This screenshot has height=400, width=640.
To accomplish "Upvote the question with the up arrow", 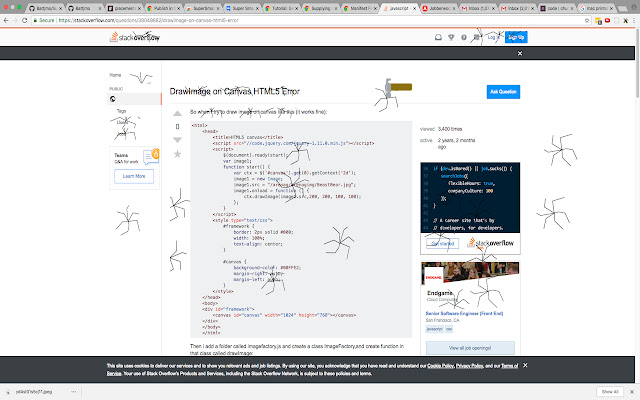I will pyautogui.click(x=177, y=113).
